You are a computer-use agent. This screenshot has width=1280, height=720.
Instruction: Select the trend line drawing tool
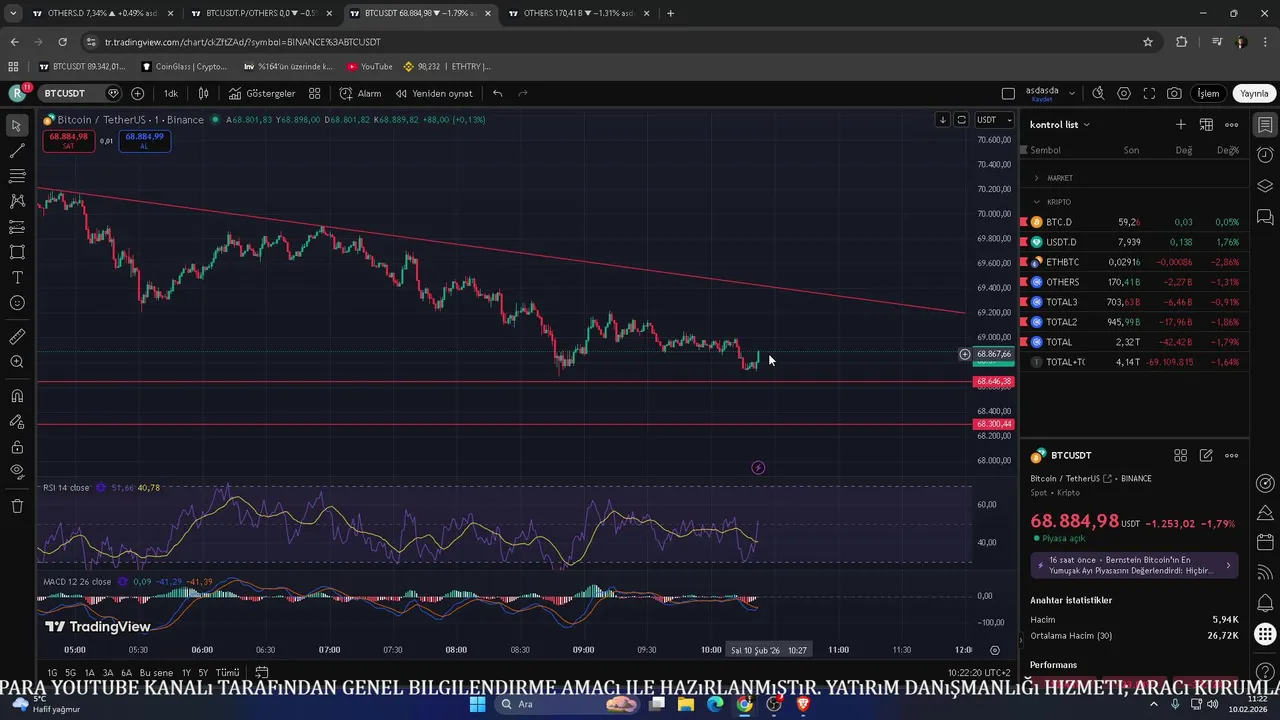coord(17,151)
